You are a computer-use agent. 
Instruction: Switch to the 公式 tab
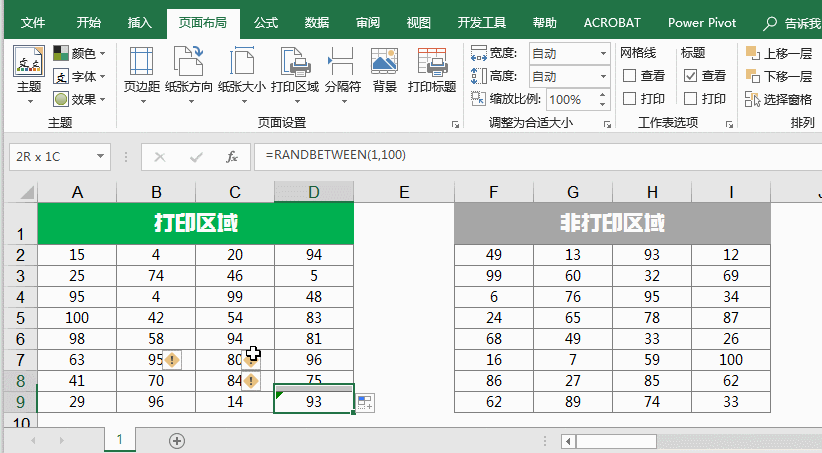(x=266, y=23)
